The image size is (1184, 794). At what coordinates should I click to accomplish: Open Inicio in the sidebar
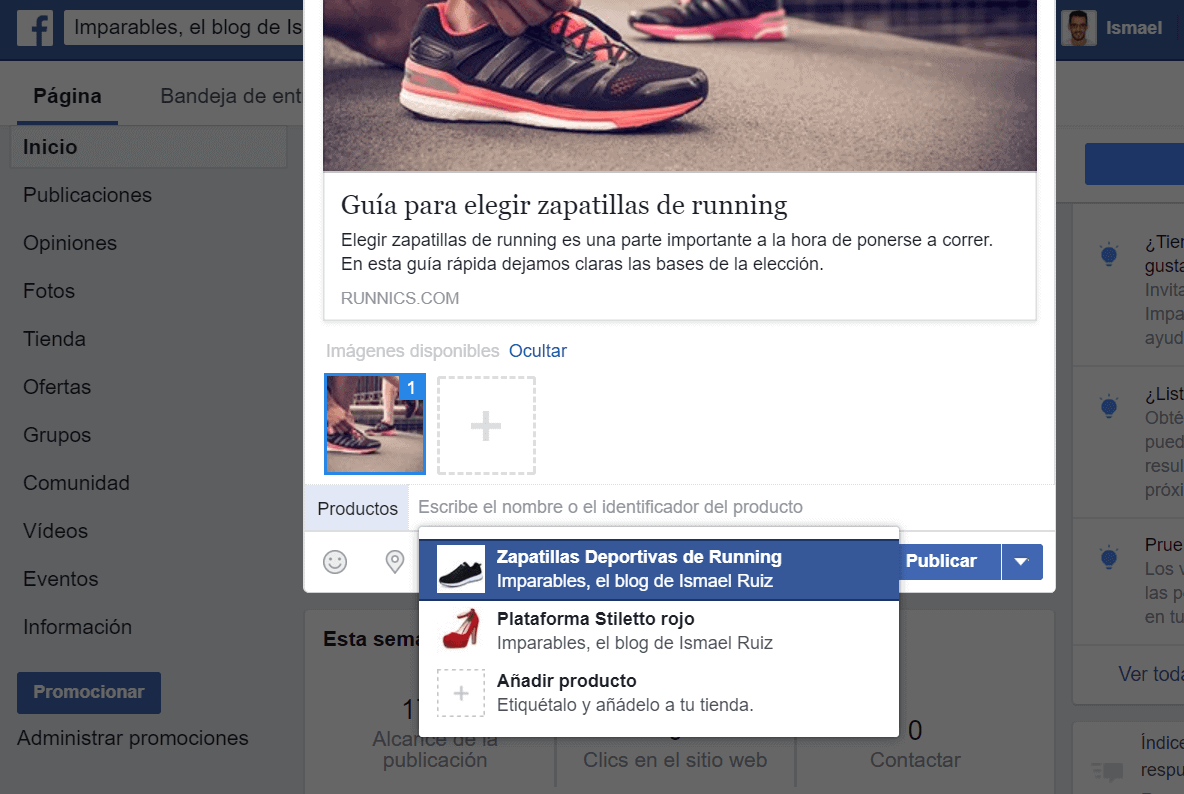(x=149, y=147)
